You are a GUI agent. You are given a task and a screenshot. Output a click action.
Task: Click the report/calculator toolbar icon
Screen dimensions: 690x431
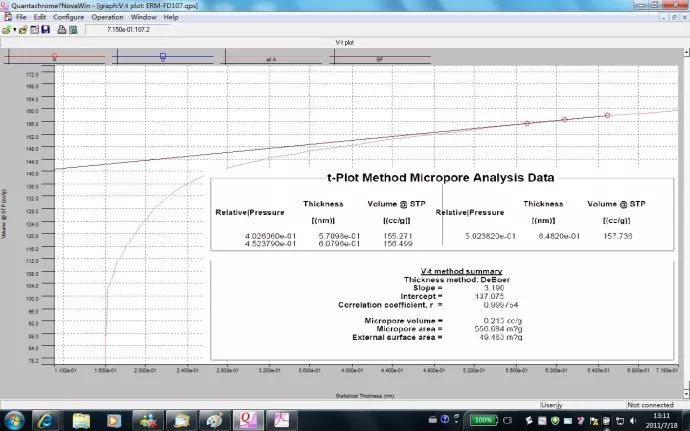[x=73, y=30]
